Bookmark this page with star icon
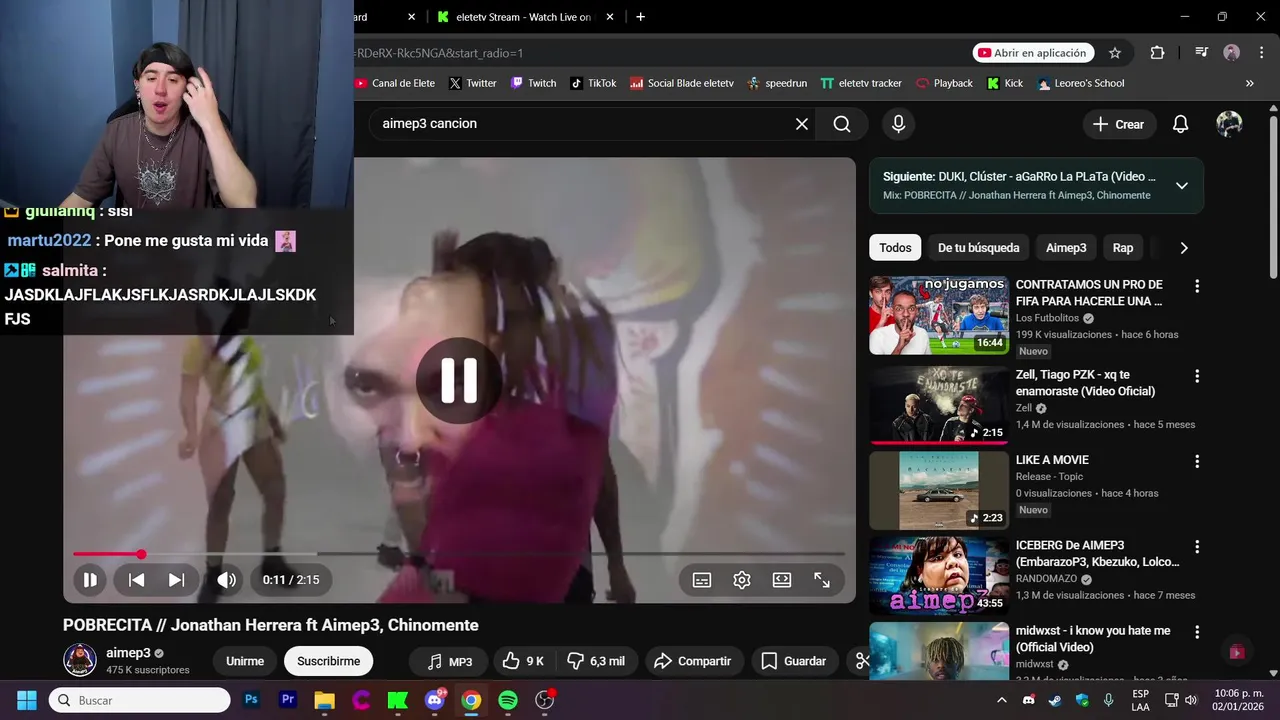 pos(1115,53)
